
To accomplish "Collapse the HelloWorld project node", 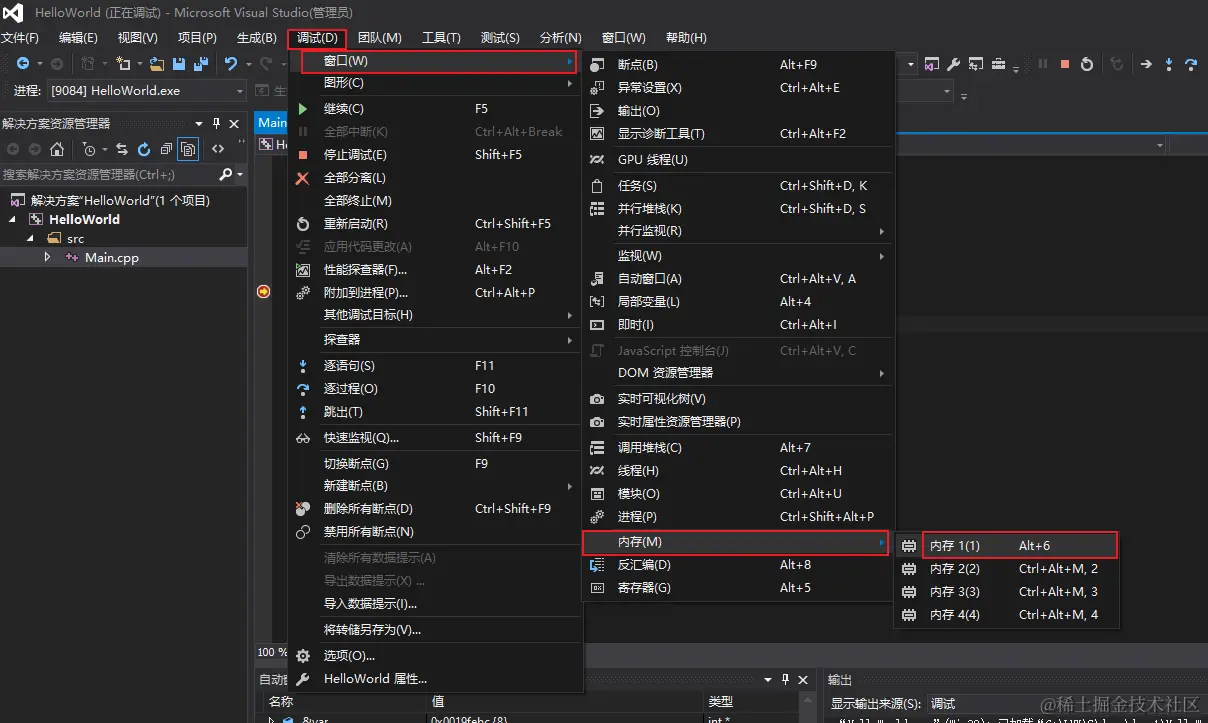I will coord(13,219).
